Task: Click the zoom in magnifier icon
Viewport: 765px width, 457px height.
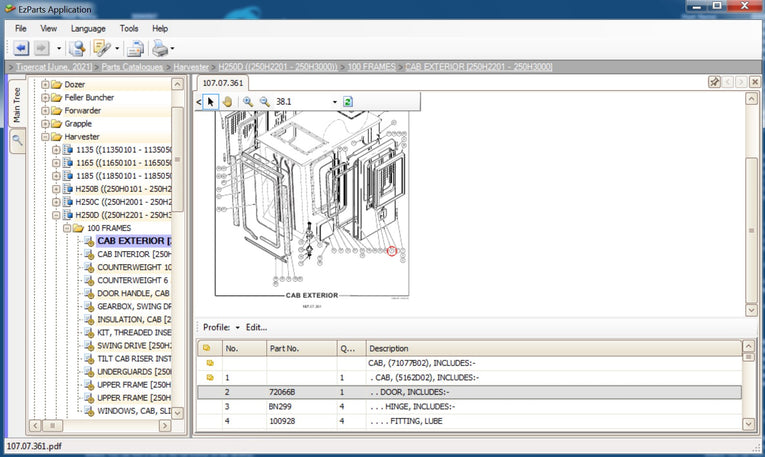Action: click(x=248, y=102)
